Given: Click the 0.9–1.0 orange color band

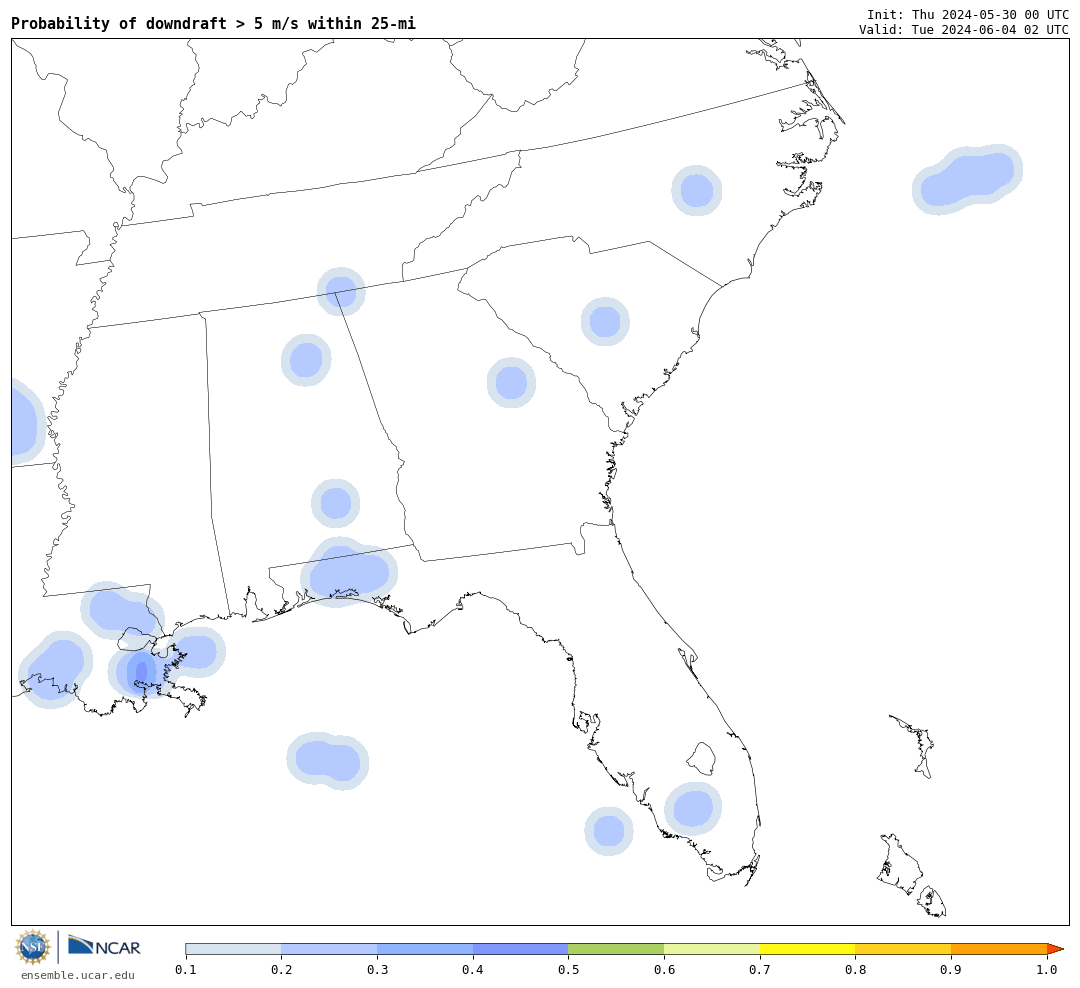Looking at the screenshot, I should point(999,949).
